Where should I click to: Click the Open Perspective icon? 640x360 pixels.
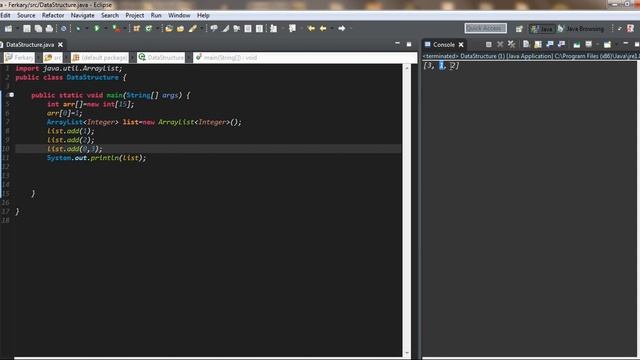519,29
